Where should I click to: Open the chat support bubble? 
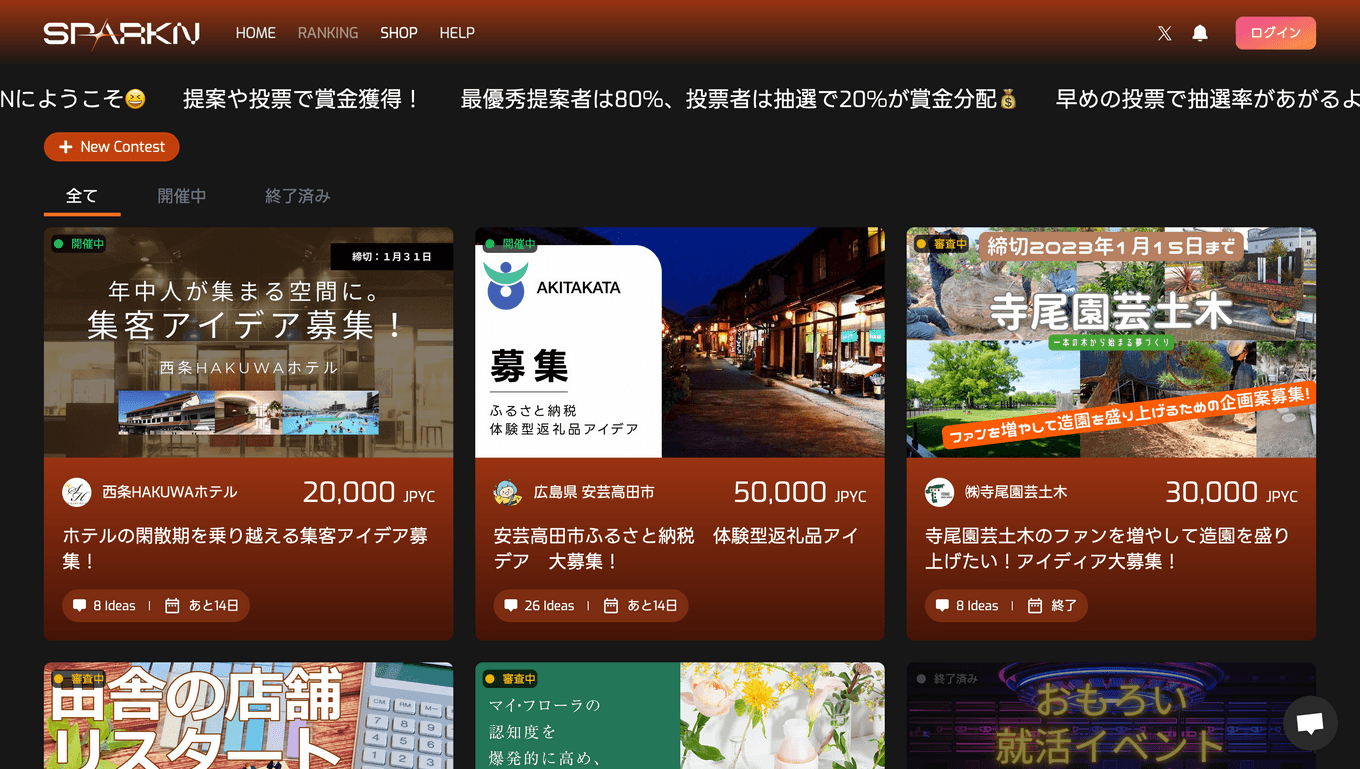pos(1309,723)
